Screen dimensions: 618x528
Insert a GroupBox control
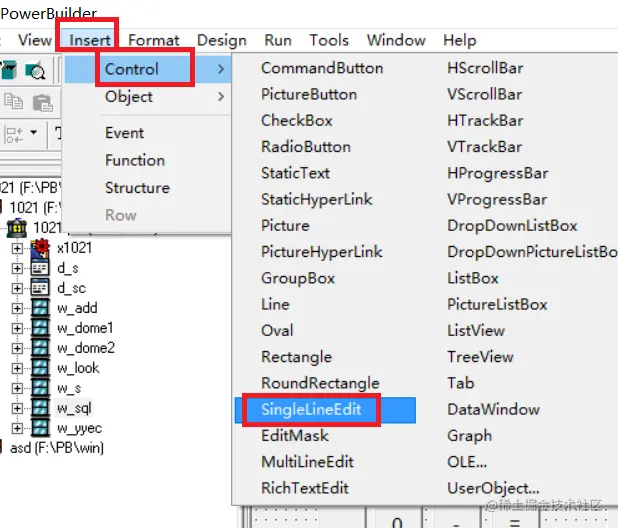[298, 278]
